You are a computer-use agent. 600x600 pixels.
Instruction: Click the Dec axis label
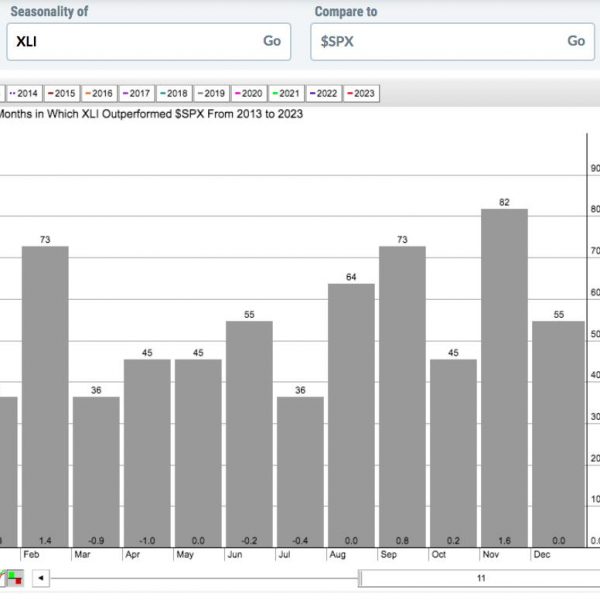coord(542,554)
